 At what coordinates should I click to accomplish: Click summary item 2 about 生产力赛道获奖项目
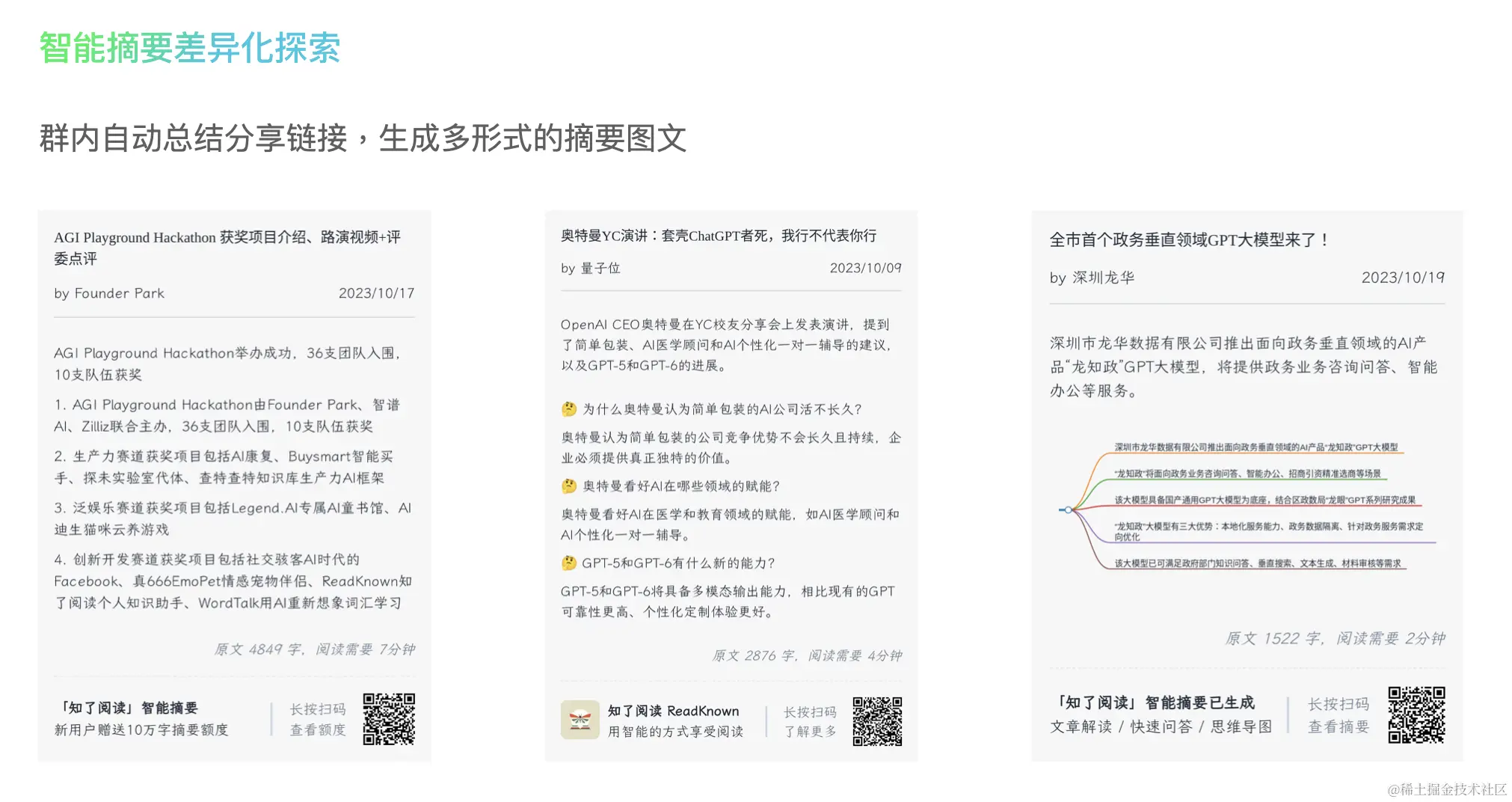223,467
